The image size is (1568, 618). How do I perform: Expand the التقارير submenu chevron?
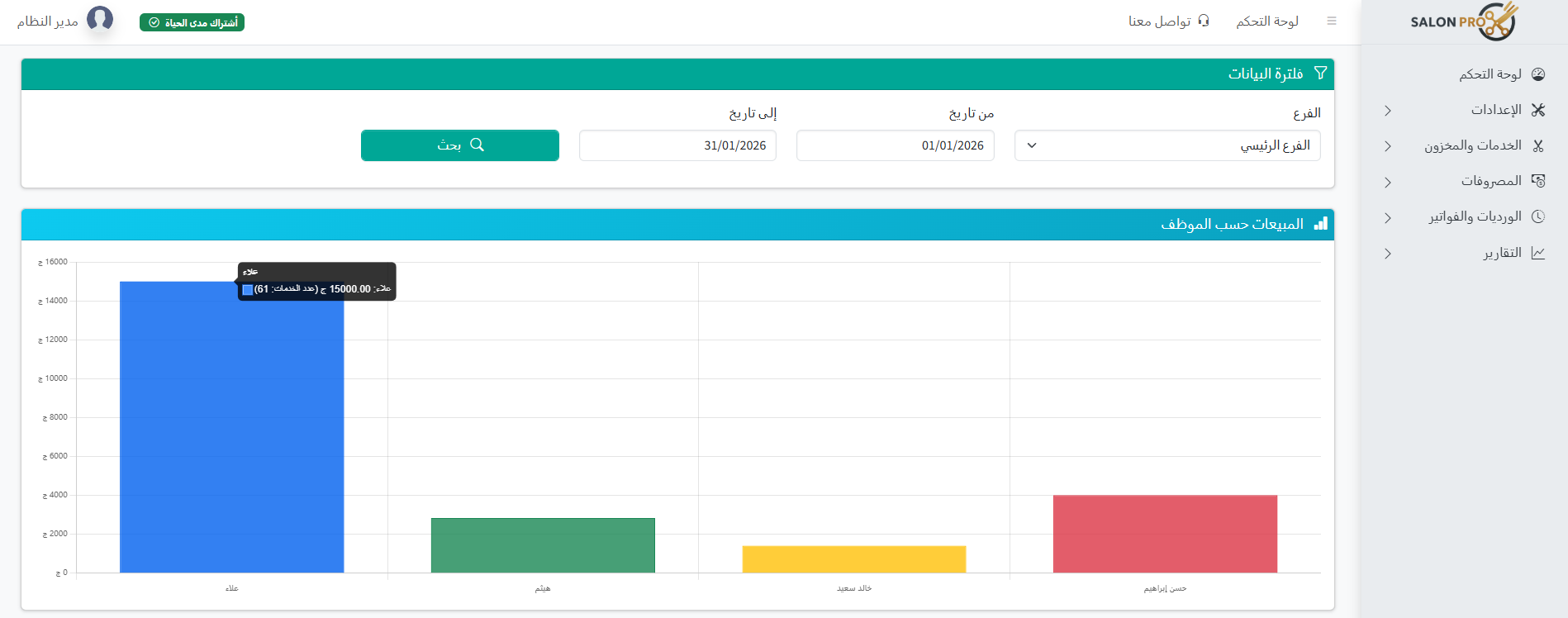click(1388, 254)
